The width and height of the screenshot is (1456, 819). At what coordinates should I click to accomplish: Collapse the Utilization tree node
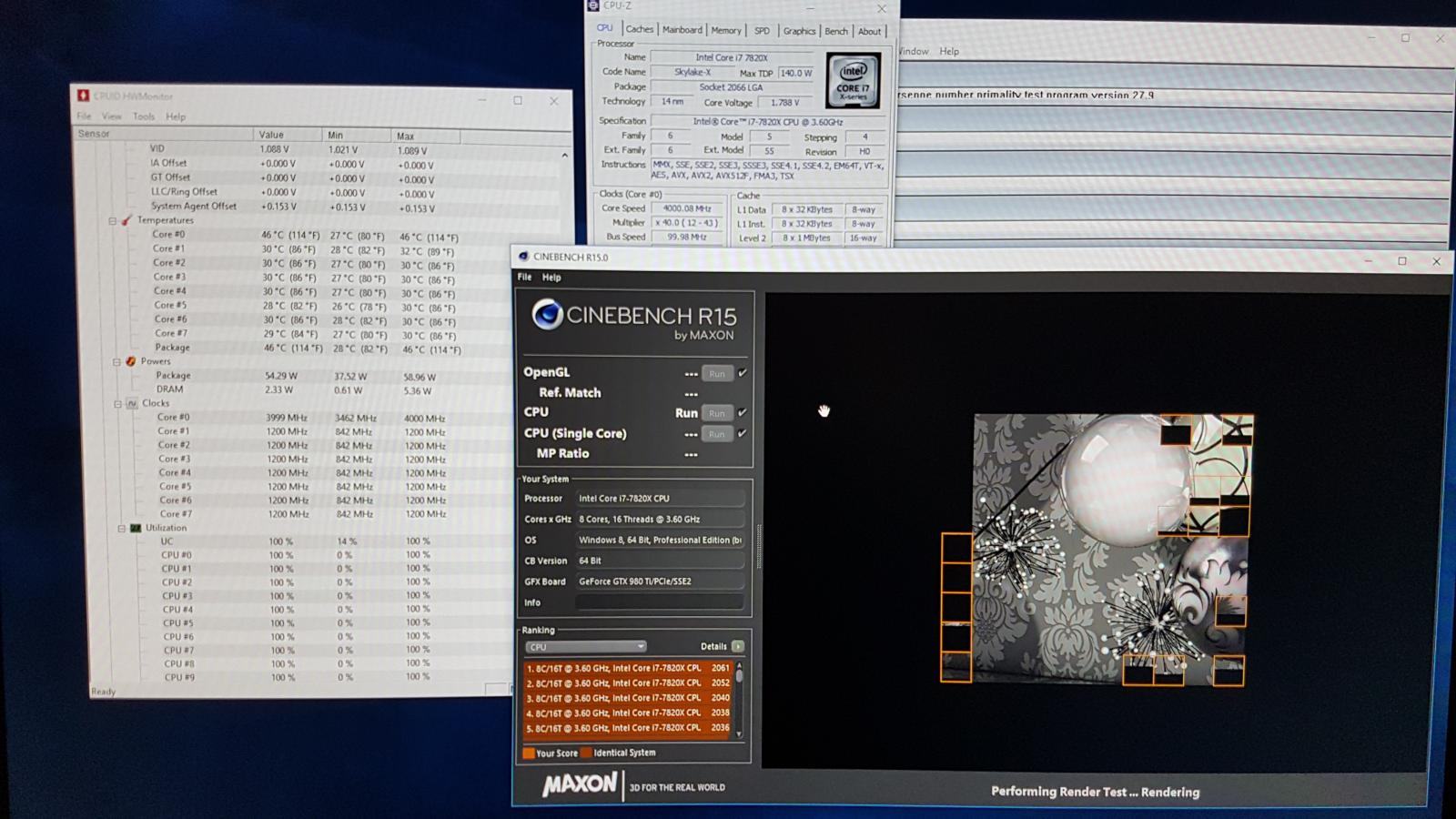point(121,528)
